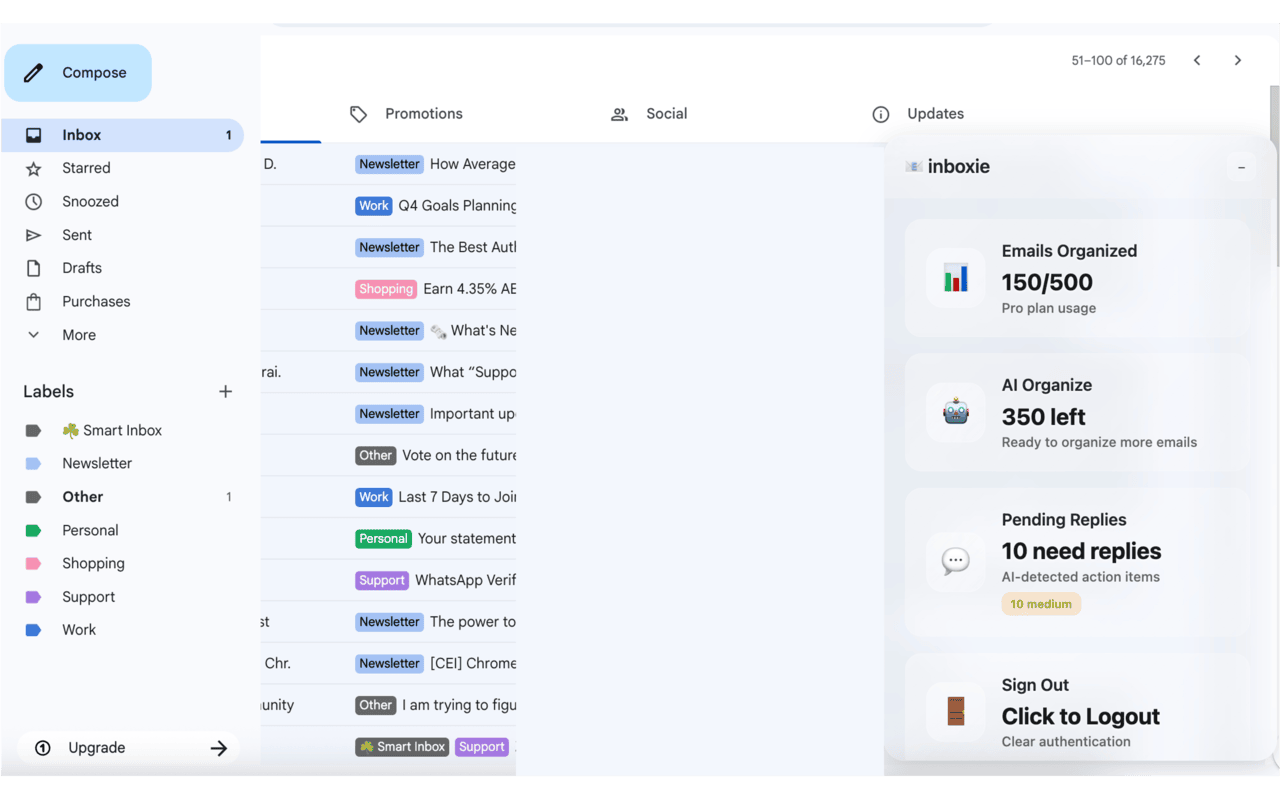Open Purchases via shopping bag icon
The image size is (1280, 800).
pos(35,301)
